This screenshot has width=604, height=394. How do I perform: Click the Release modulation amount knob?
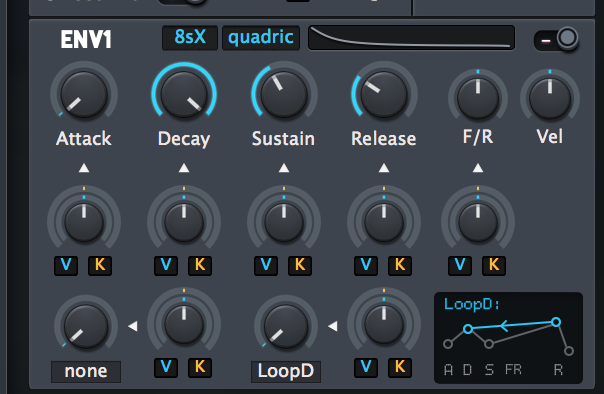[384, 221]
